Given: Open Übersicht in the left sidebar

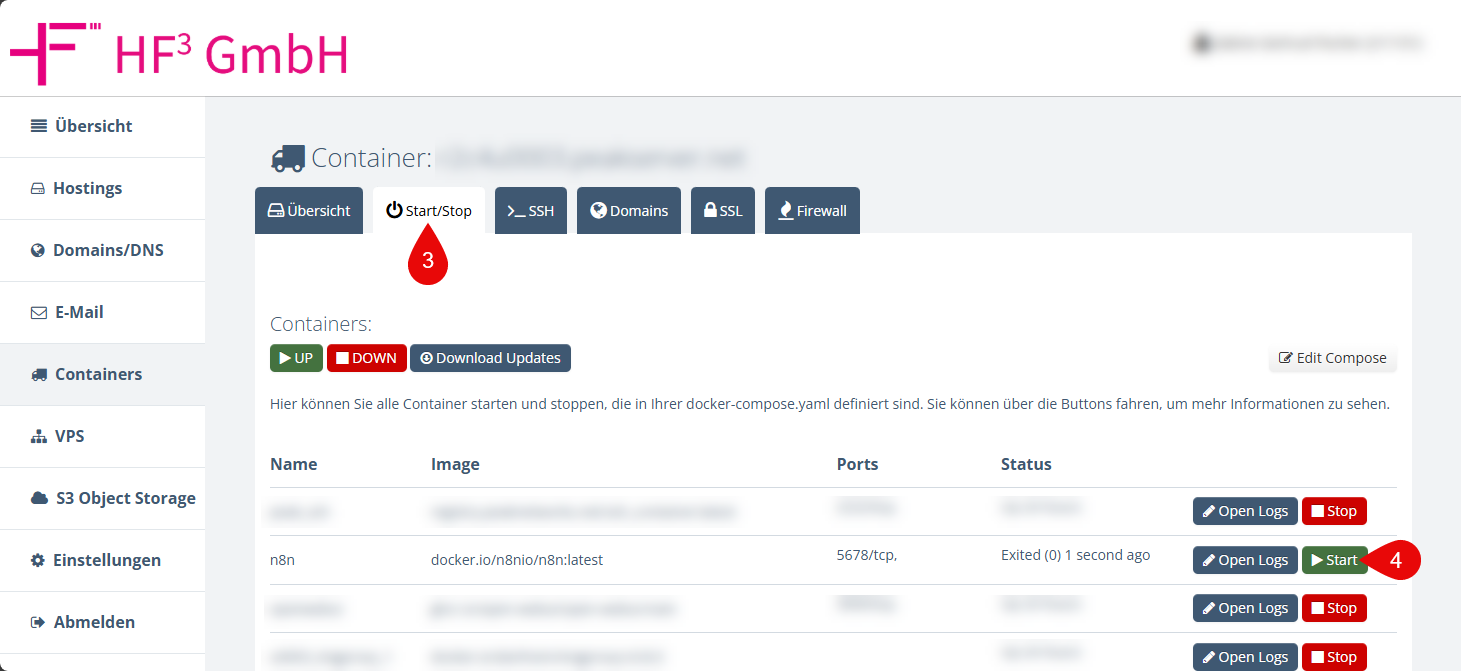Looking at the screenshot, I should pyautogui.click(x=93, y=126).
